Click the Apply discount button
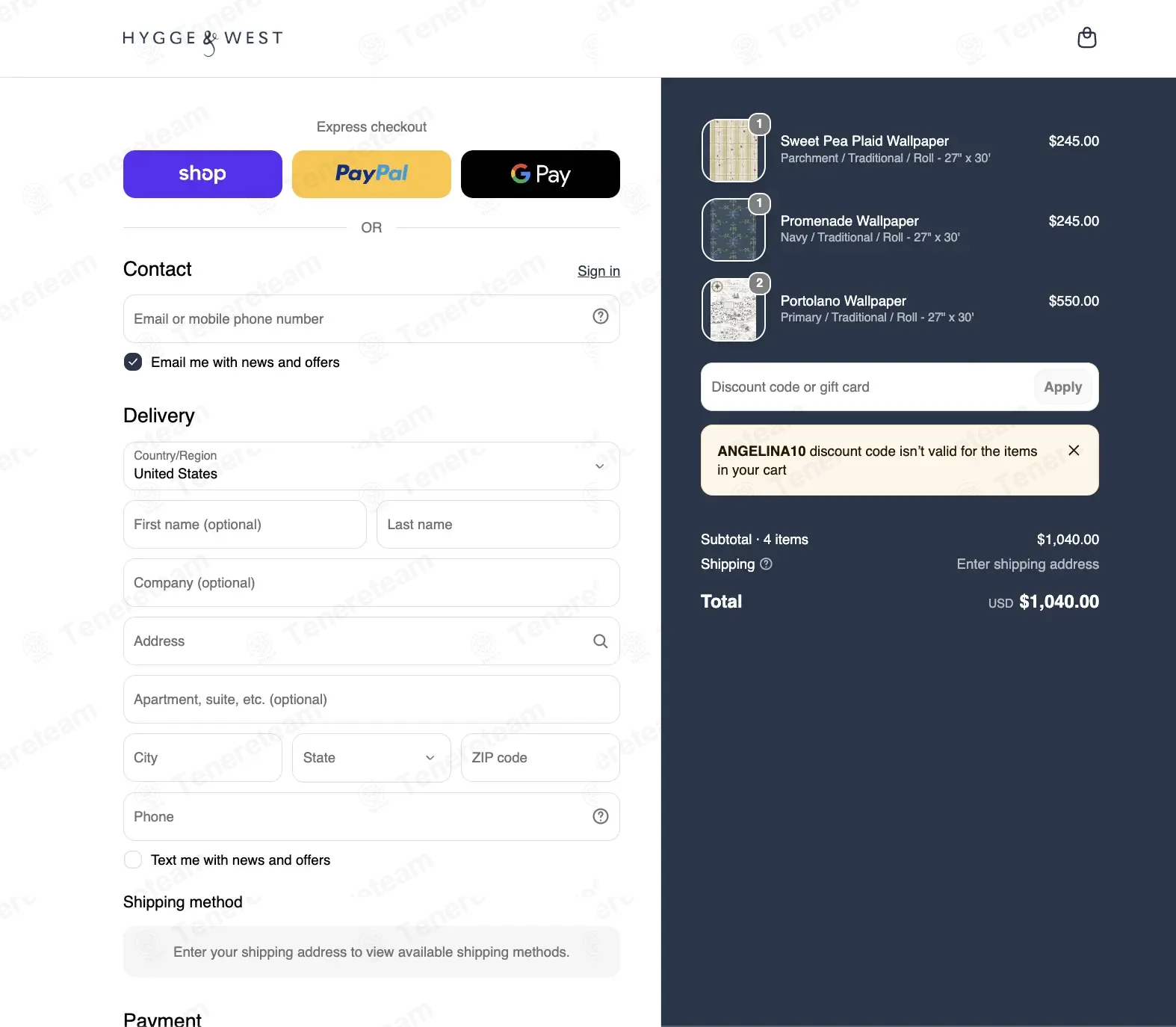The image size is (1176, 1027). pos(1063,386)
